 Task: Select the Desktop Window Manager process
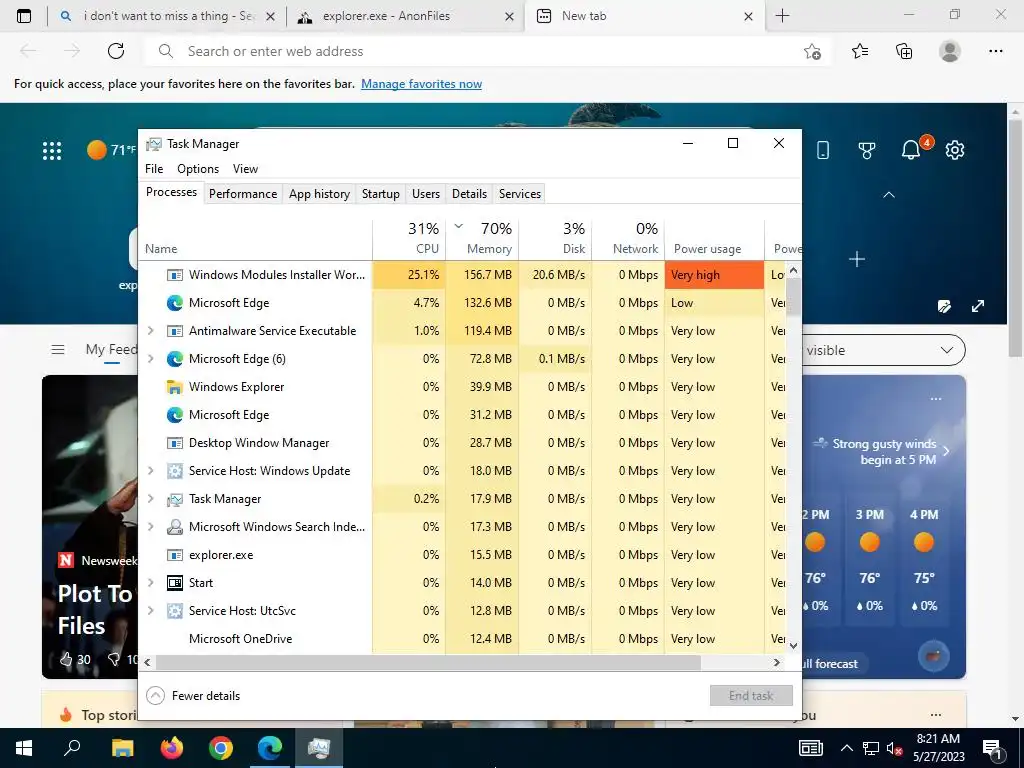[x=464, y=443]
